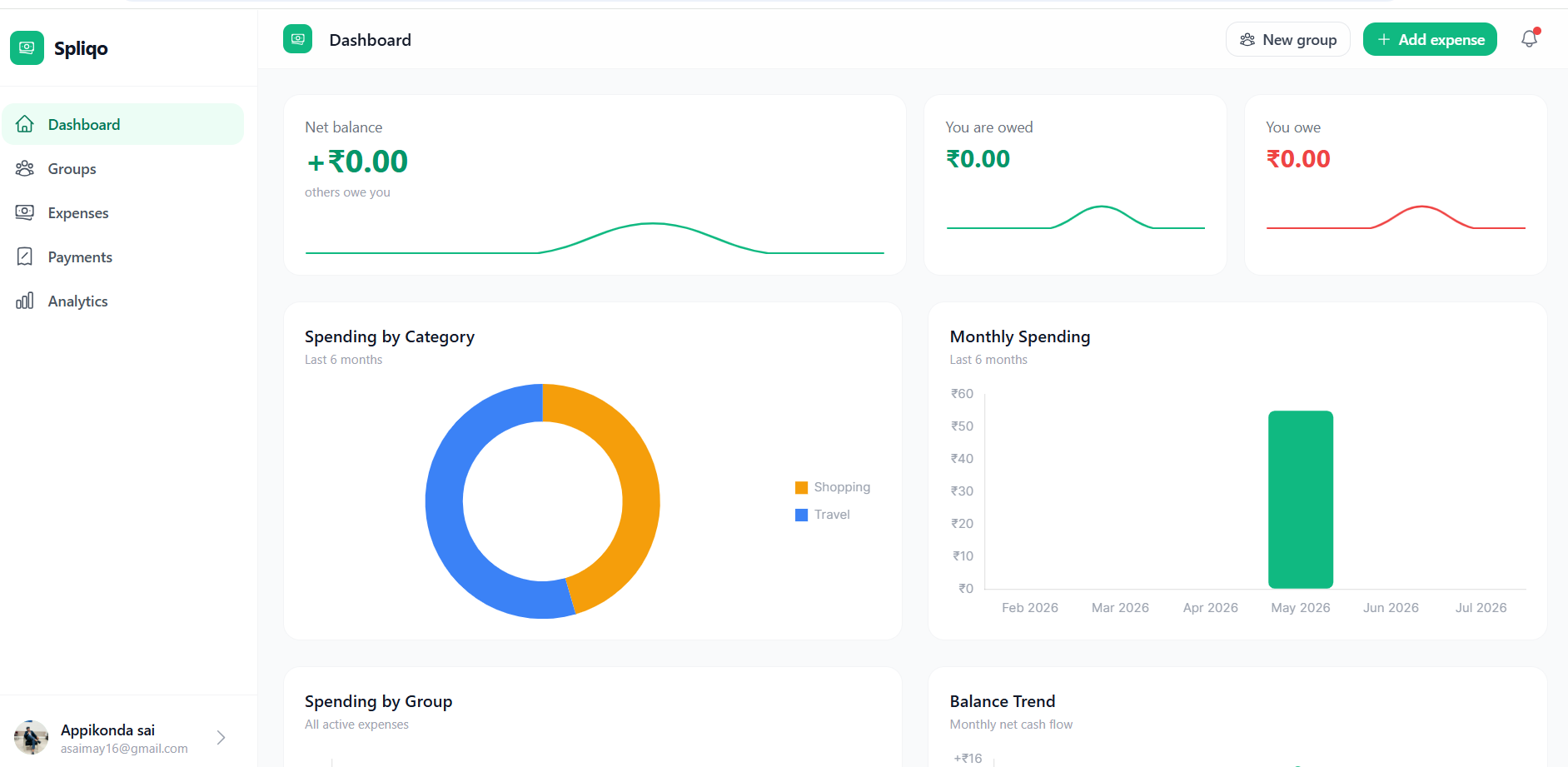Screen dimensions: 1568x767
Task: Open the Dashboard menu item
Action: [123, 124]
